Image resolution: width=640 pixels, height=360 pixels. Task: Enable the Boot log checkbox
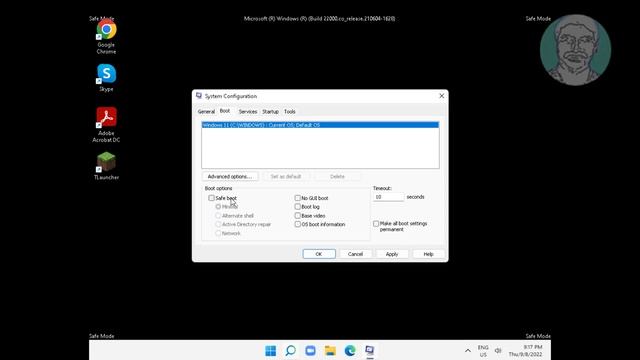tap(298, 207)
